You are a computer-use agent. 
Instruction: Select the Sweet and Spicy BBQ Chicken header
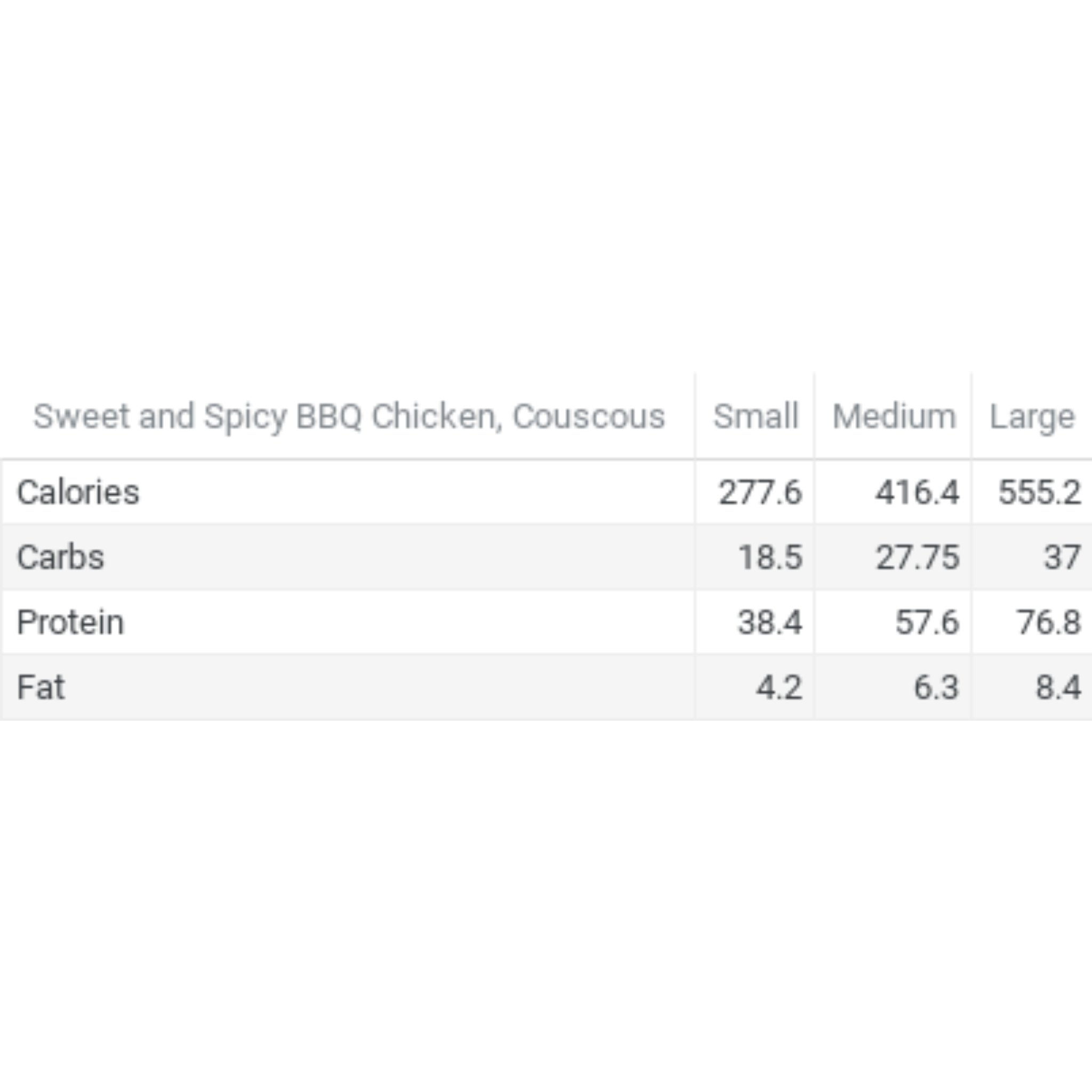click(349, 417)
